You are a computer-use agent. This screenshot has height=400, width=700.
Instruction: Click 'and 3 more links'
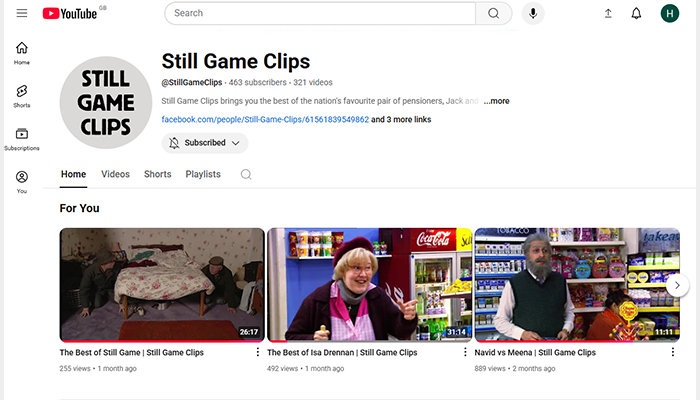tap(401, 119)
